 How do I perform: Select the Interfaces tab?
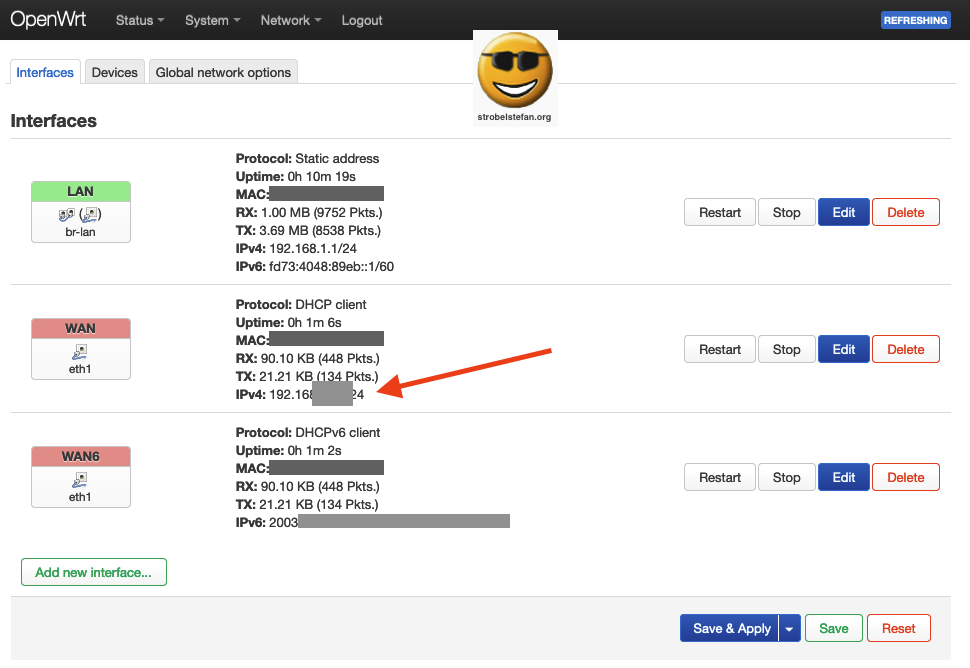pos(45,72)
